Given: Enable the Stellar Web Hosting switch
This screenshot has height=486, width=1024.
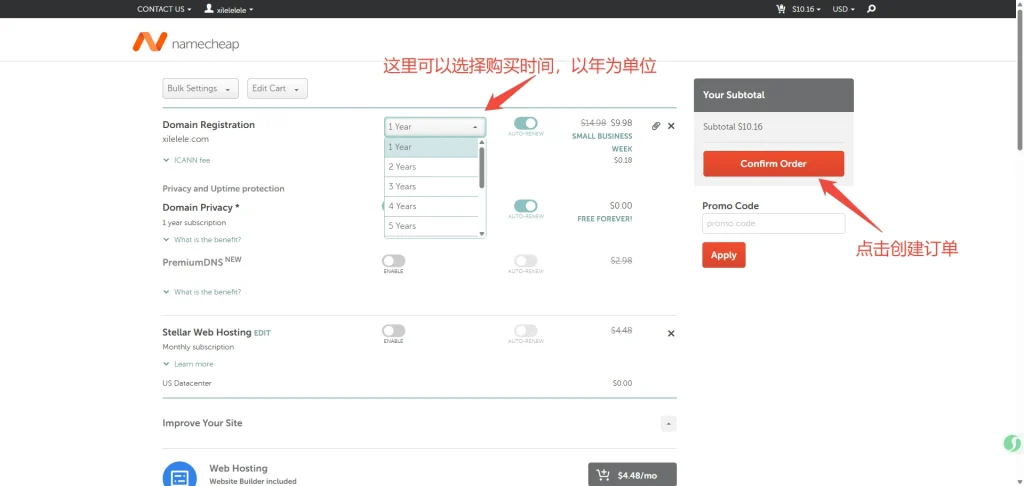Looking at the screenshot, I should [393, 331].
